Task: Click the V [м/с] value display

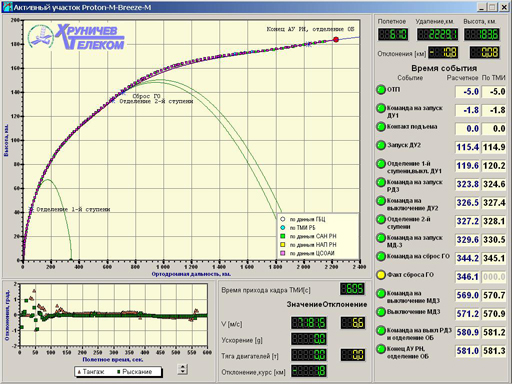Action: pos(309,323)
